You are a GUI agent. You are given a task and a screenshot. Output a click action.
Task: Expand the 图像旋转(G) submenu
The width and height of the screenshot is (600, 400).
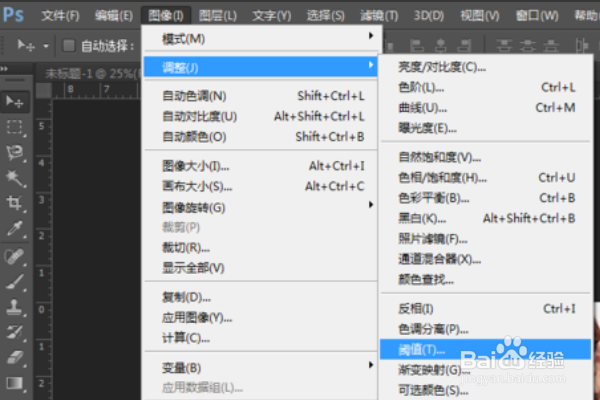pyautogui.click(x=261, y=207)
